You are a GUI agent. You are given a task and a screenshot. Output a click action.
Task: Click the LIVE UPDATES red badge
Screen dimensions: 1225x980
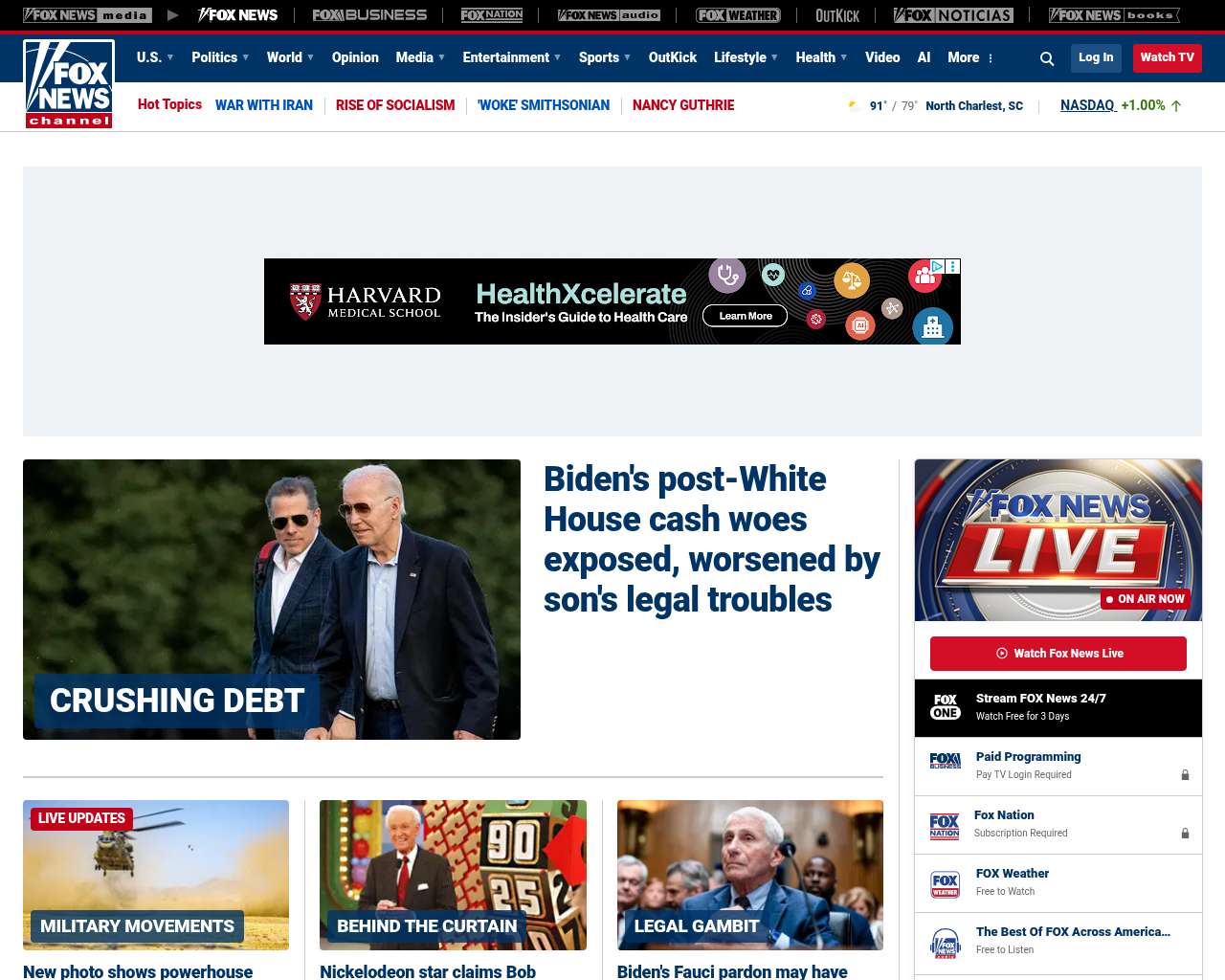pyautogui.click(x=81, y=818)
